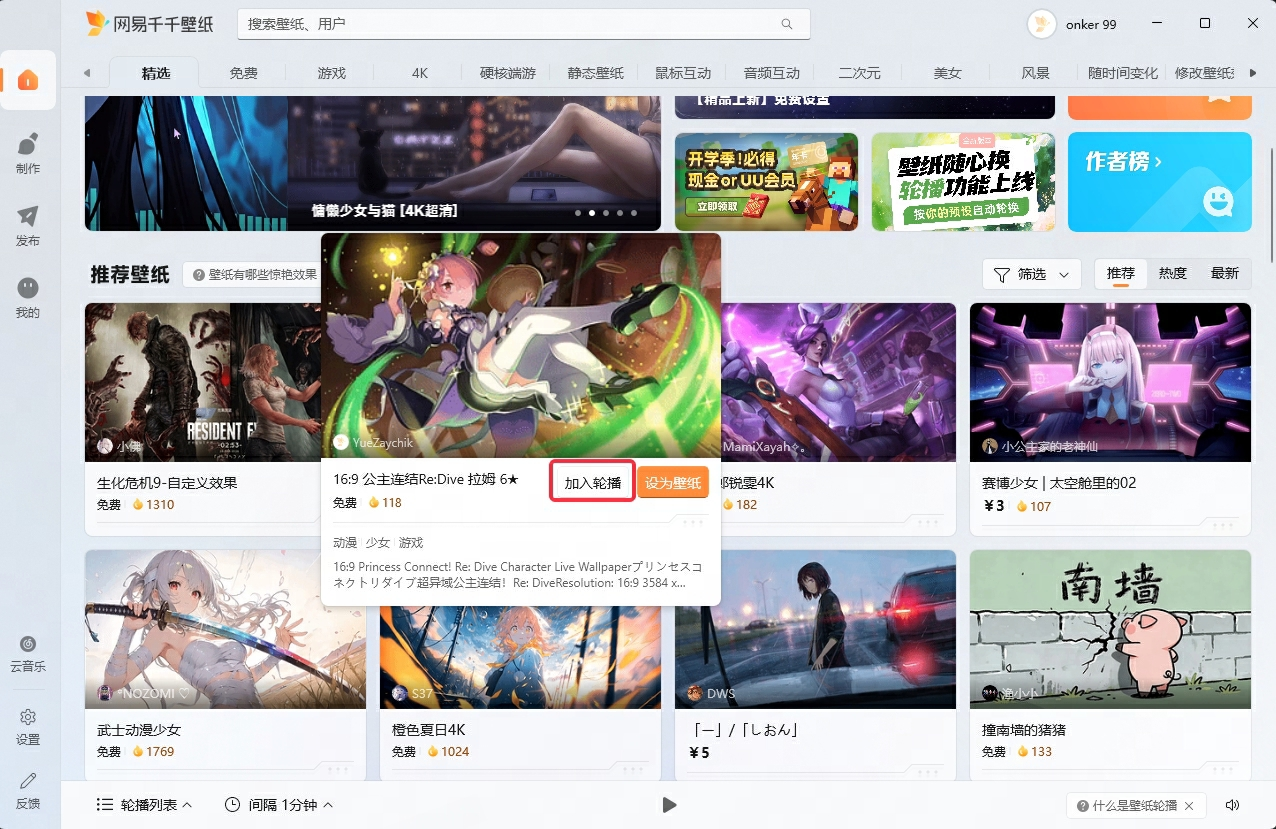Click the search magnifier icon
This screenshot has height=829, width=1276.
787,24
